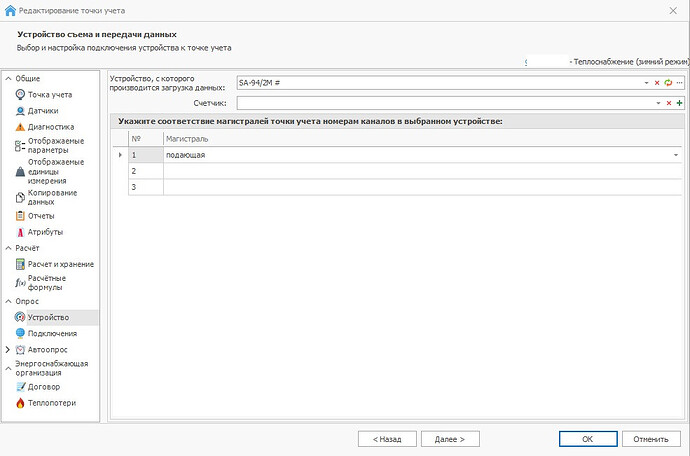
Task: Clear the selected device with red X
Action: click(x=657, y=82)
